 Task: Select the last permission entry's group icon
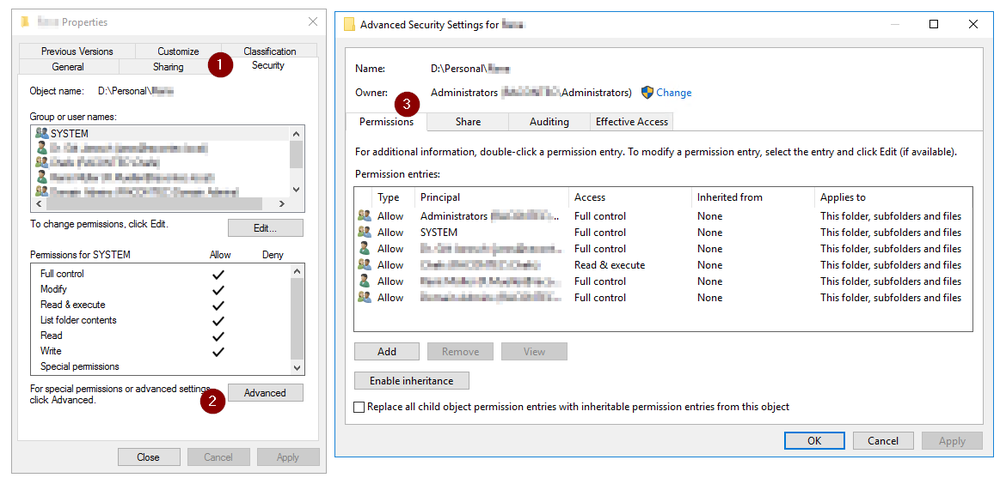coord(363,298)
